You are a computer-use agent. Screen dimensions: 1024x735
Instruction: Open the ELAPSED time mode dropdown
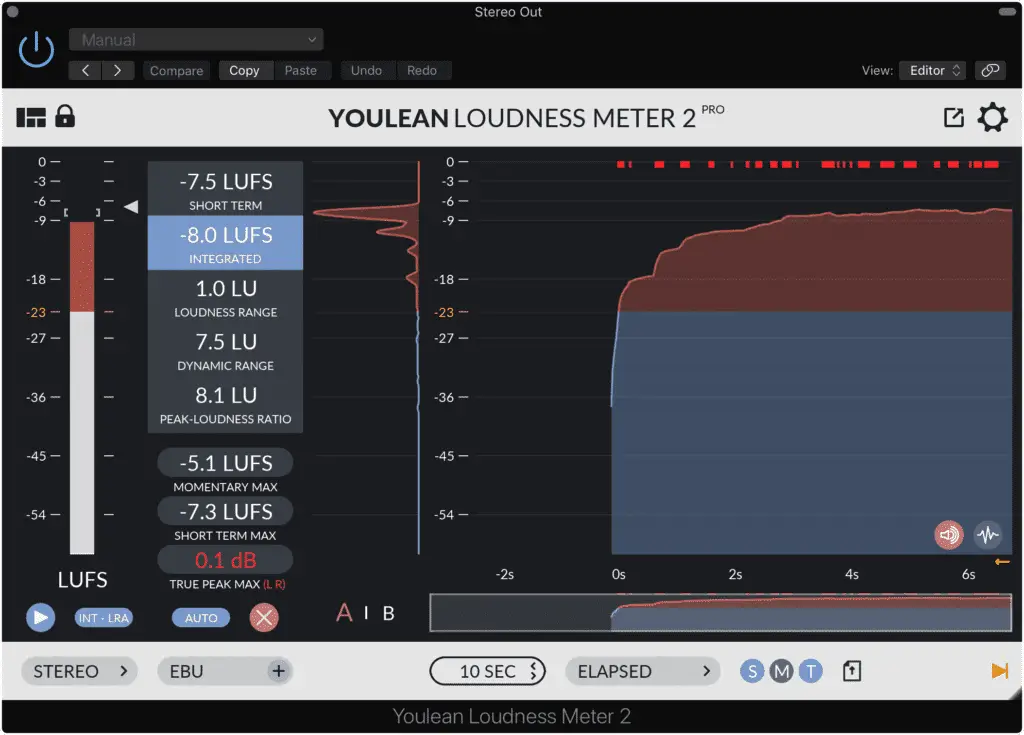tap(643, 671)
